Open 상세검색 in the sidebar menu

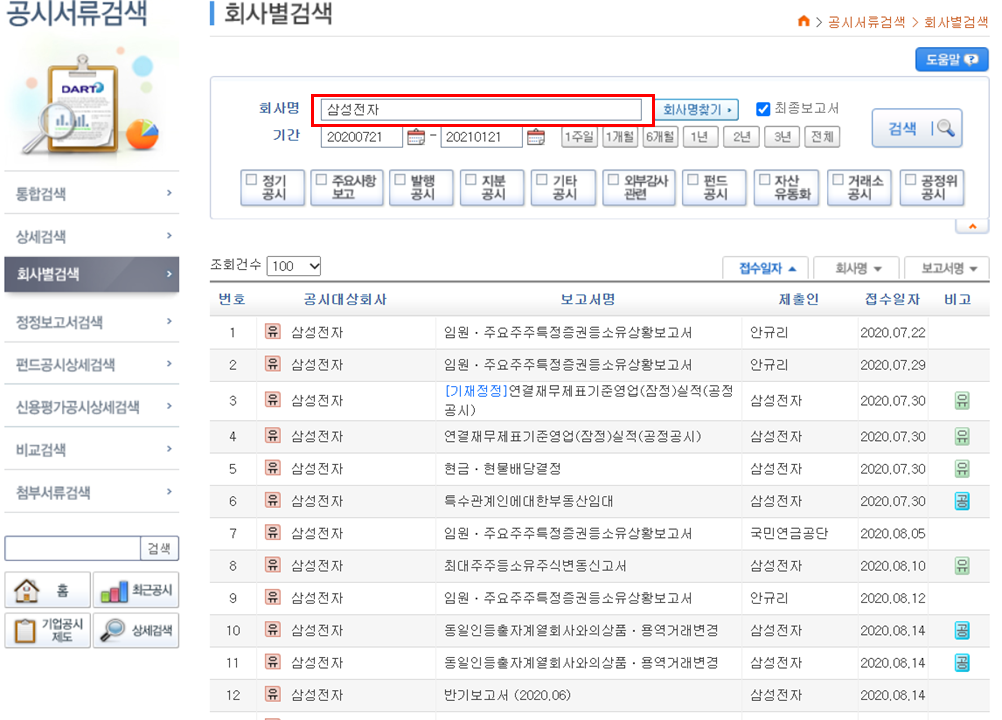(91, 236)
